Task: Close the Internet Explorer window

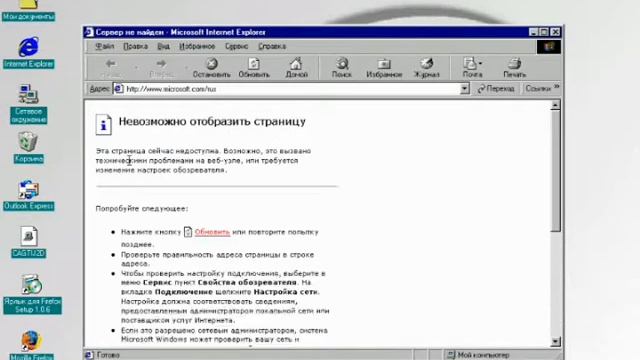Action: click(x=555, y=32)
